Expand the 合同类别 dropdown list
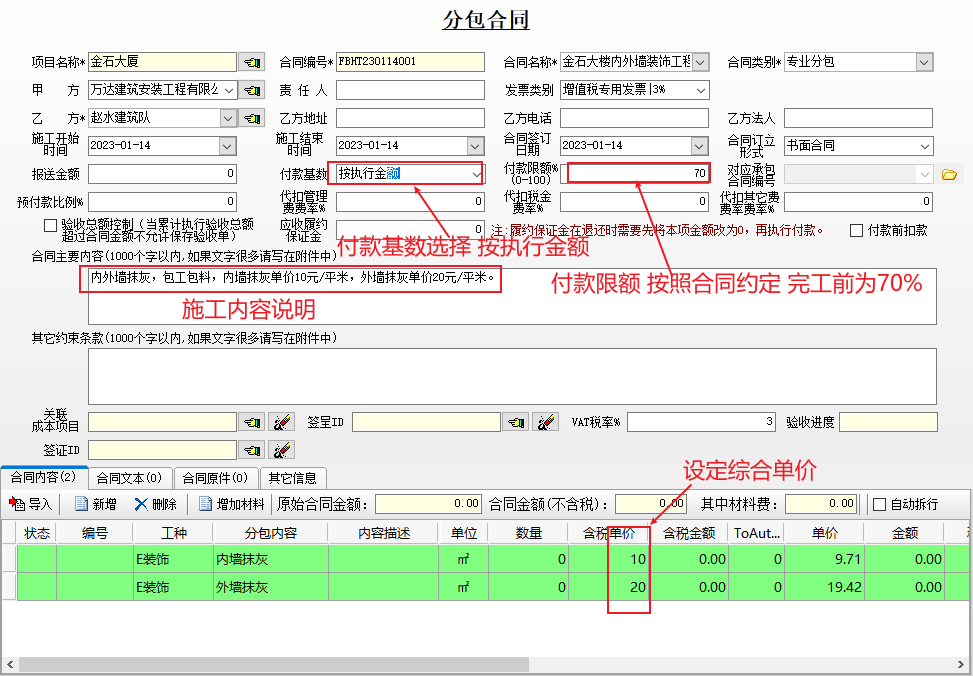The height and width of the screenshot is (676, 973). [x=923, y=62]
